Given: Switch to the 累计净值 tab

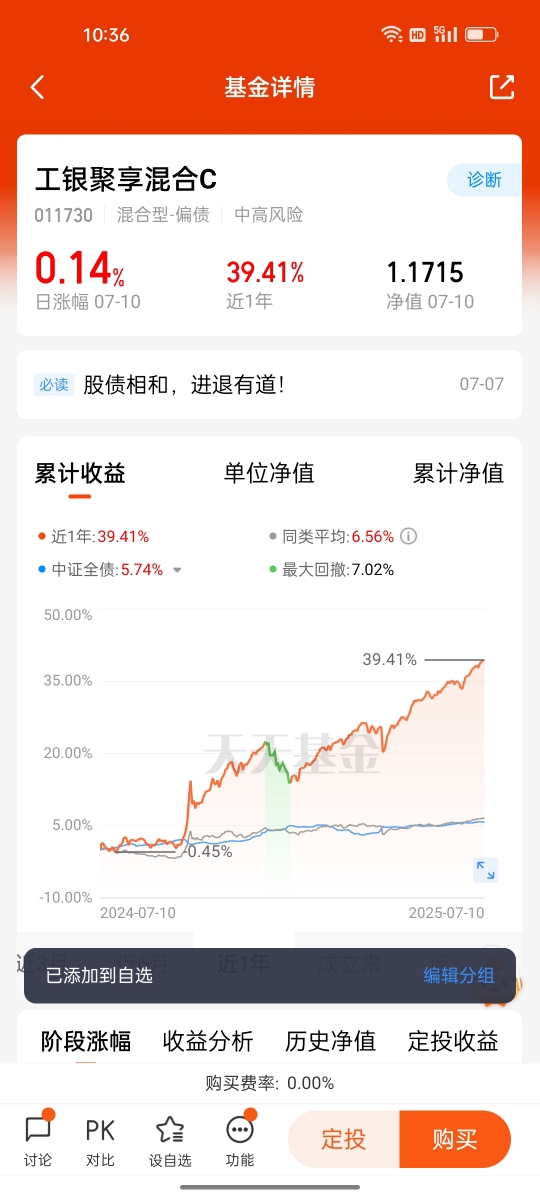Looking at the screenshot, I should (x=459, y=473).
